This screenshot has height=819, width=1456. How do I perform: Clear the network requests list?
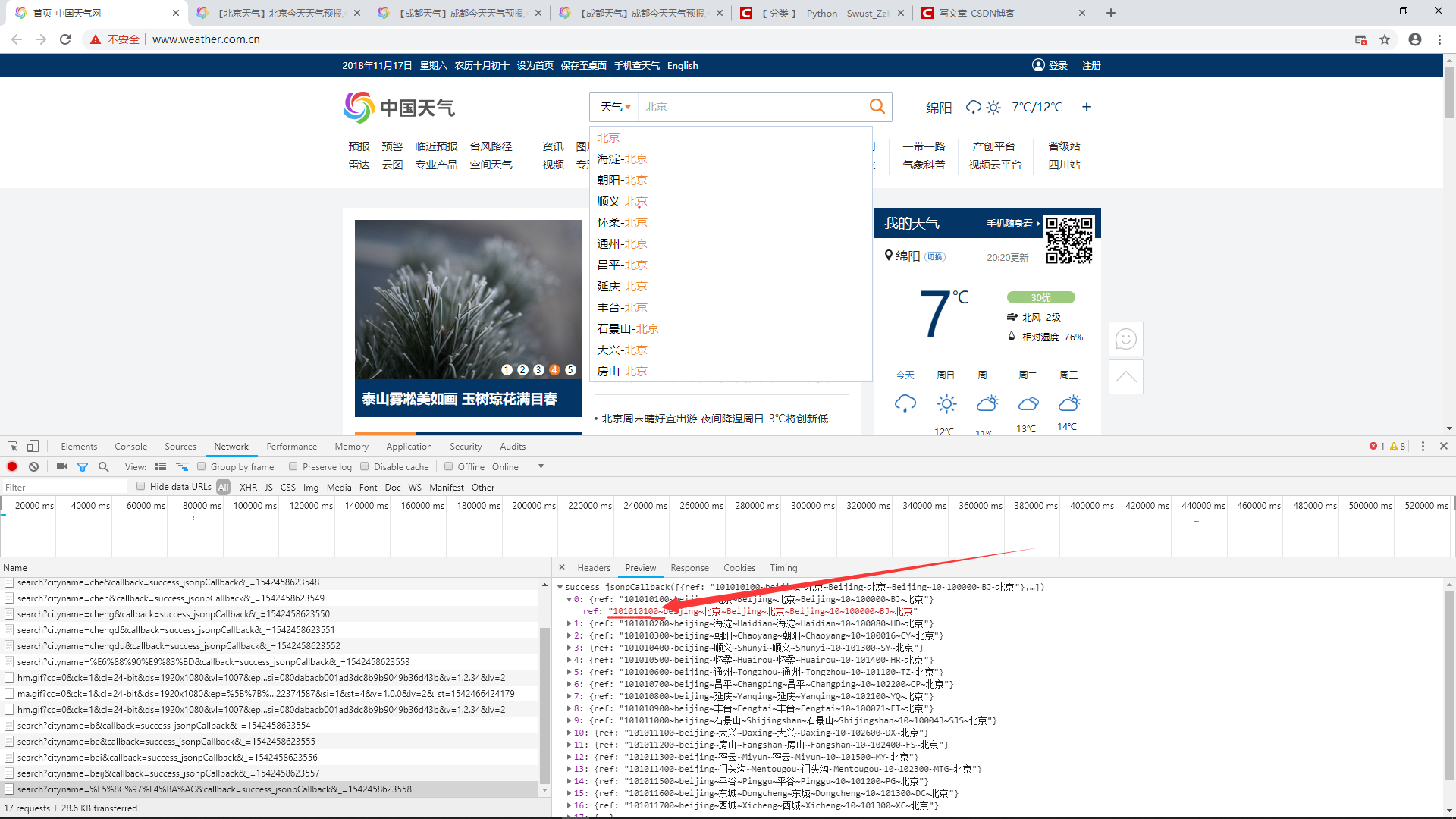tap(33, 466)
